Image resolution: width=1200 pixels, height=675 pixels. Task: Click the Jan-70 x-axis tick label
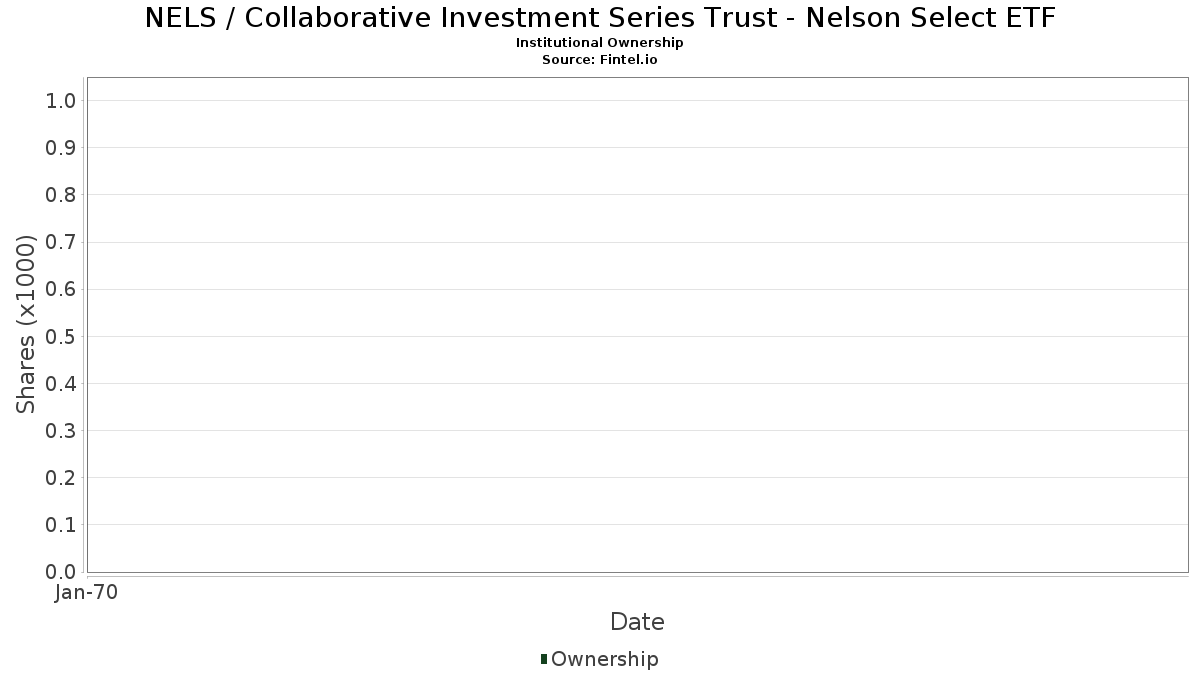point(87,593)
